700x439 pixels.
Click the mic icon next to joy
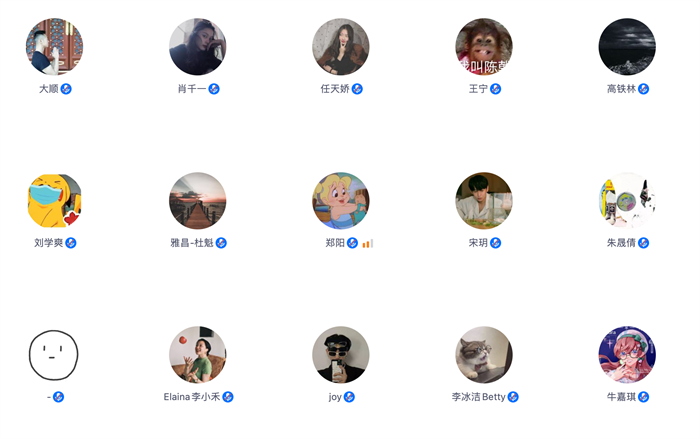(349, 397)
